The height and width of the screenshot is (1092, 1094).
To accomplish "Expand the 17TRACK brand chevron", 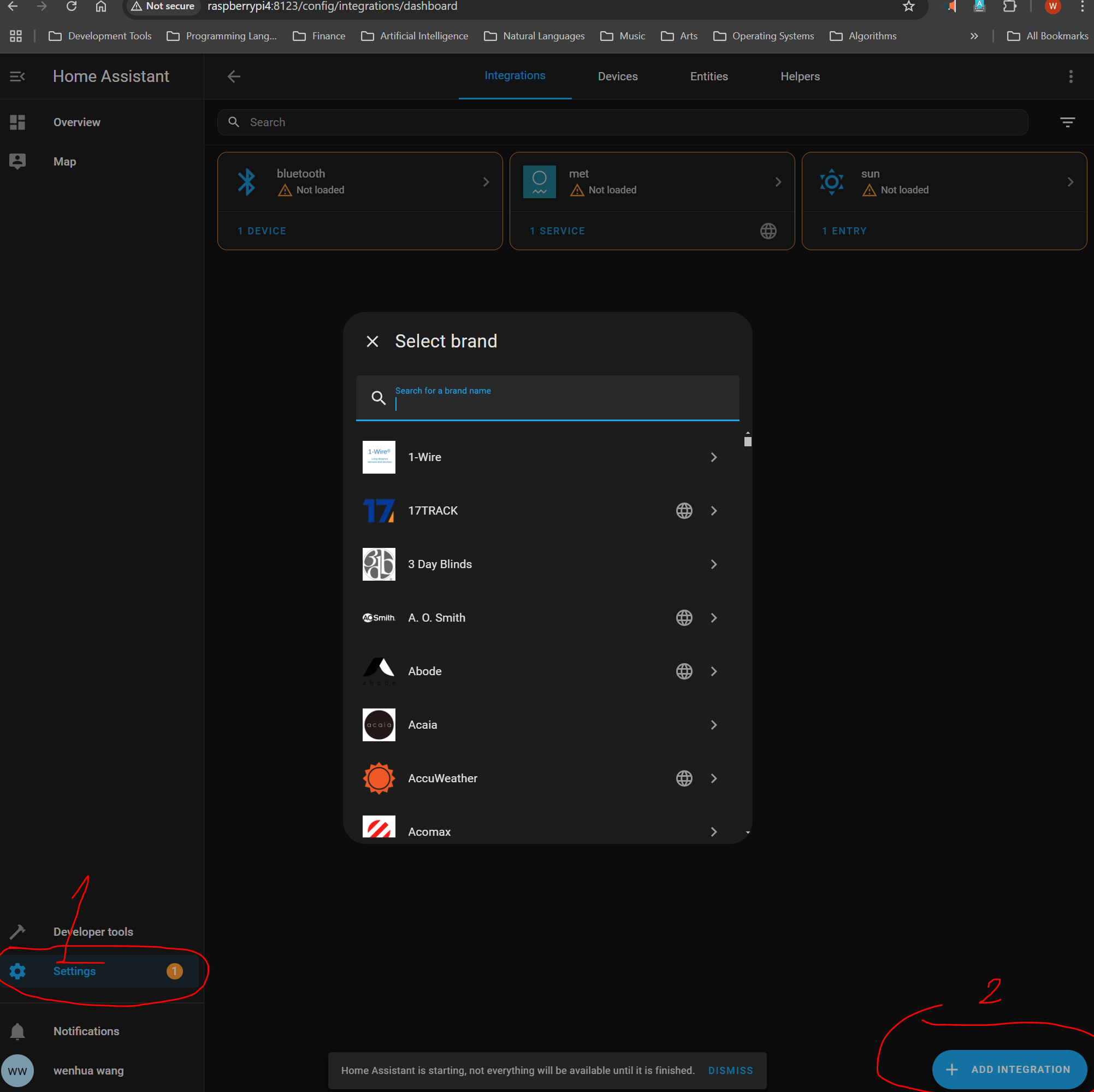I will [713, 510].
